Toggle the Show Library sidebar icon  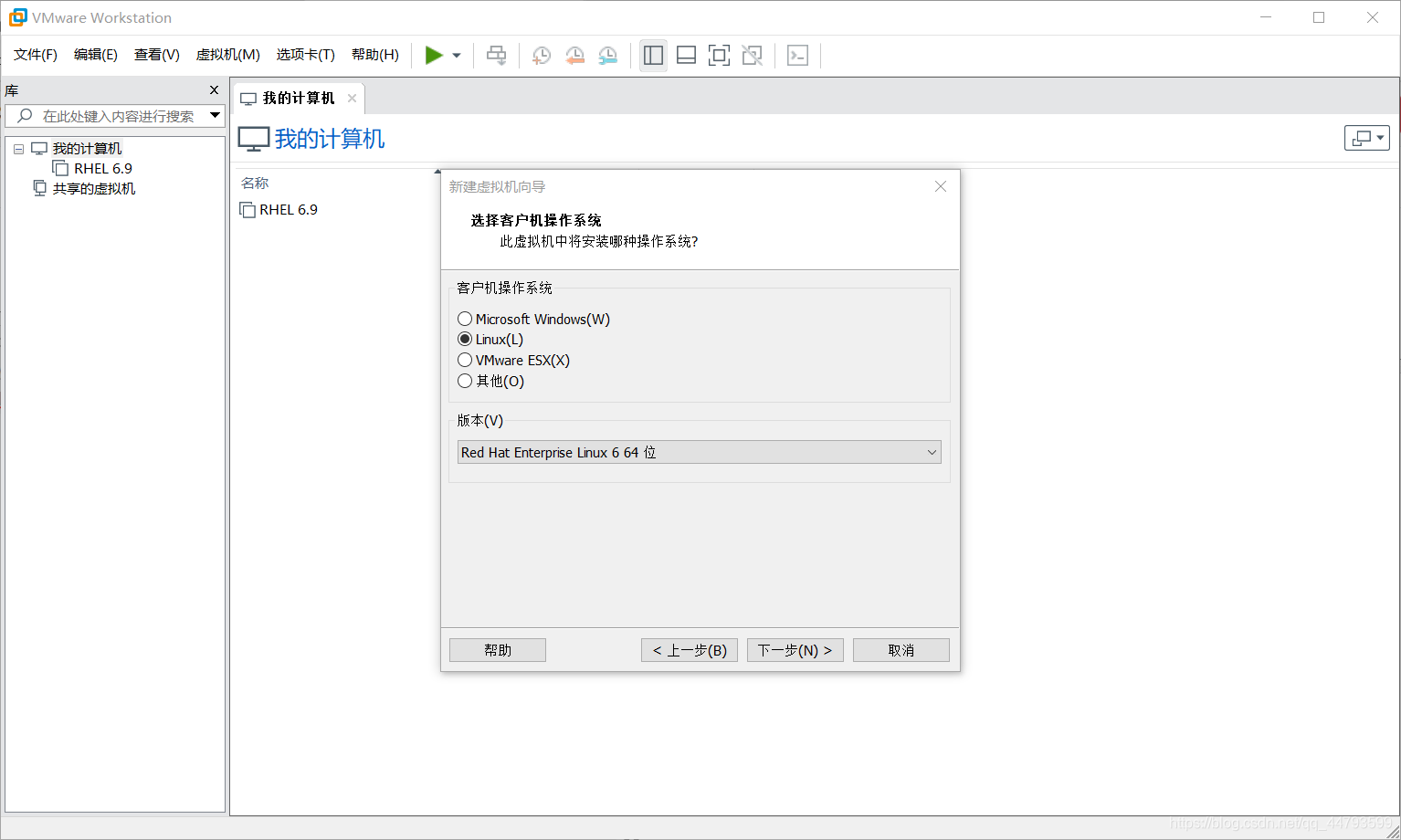point(653,56)
